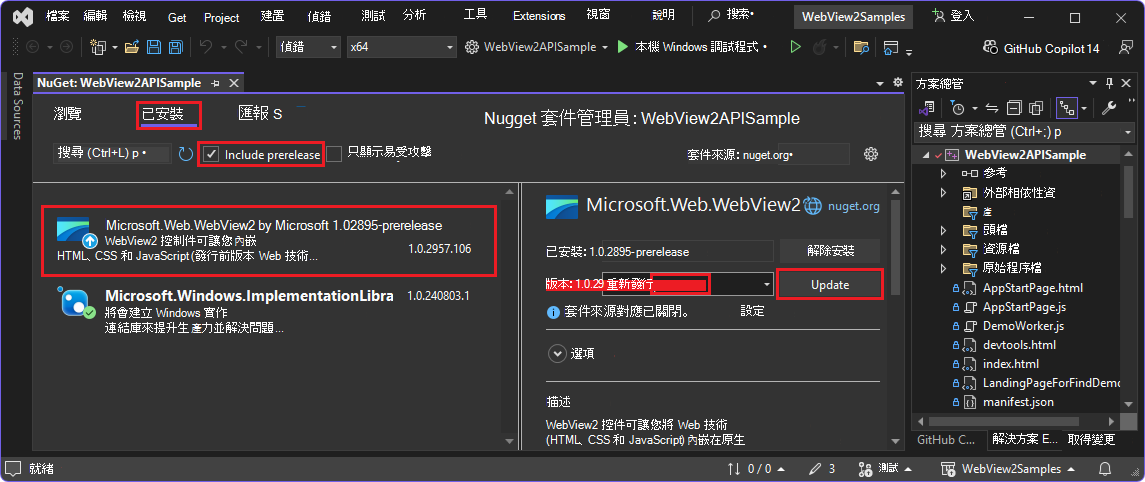
Task: Click the pencil changes count in the status bar
Action: coord(822,468)
